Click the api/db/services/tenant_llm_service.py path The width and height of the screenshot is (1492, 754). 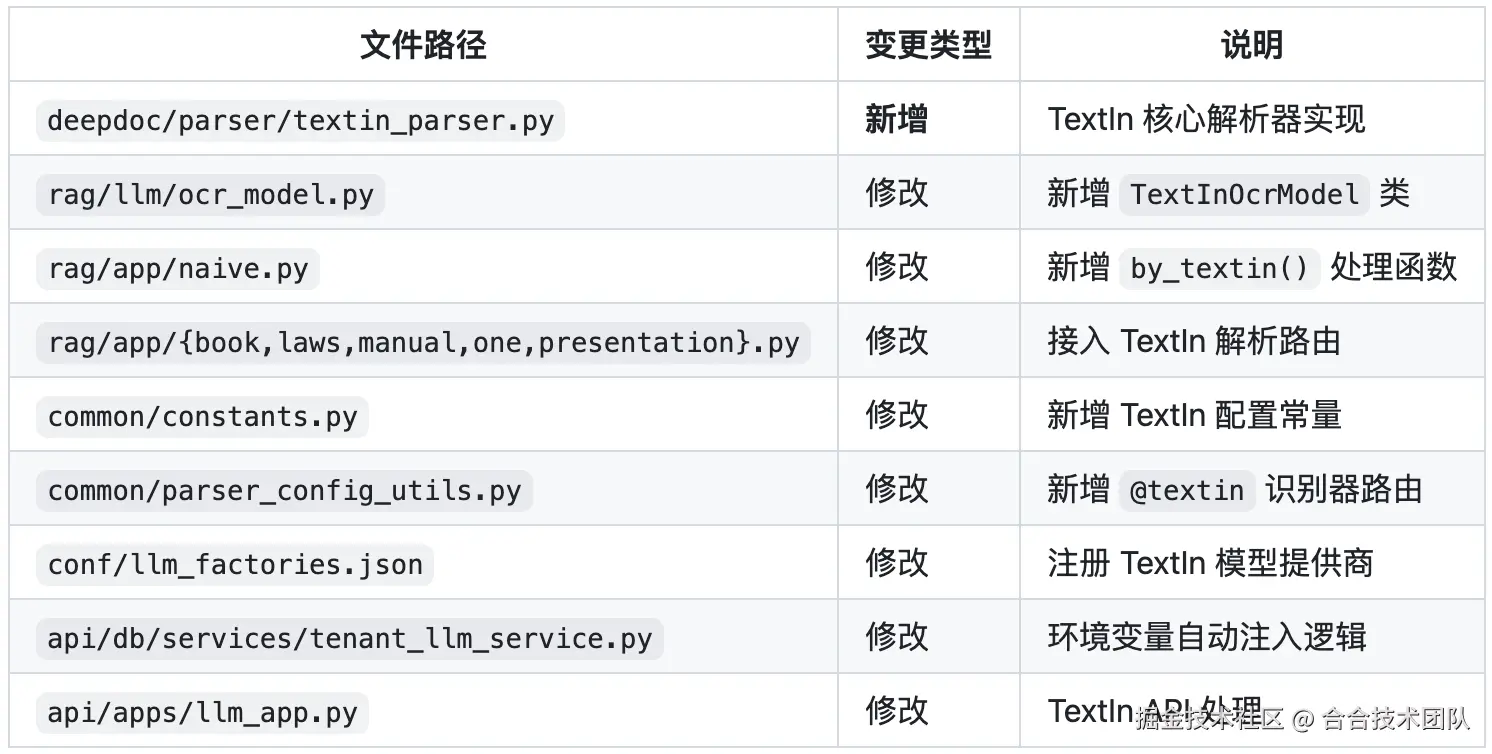tap(349, 638)
